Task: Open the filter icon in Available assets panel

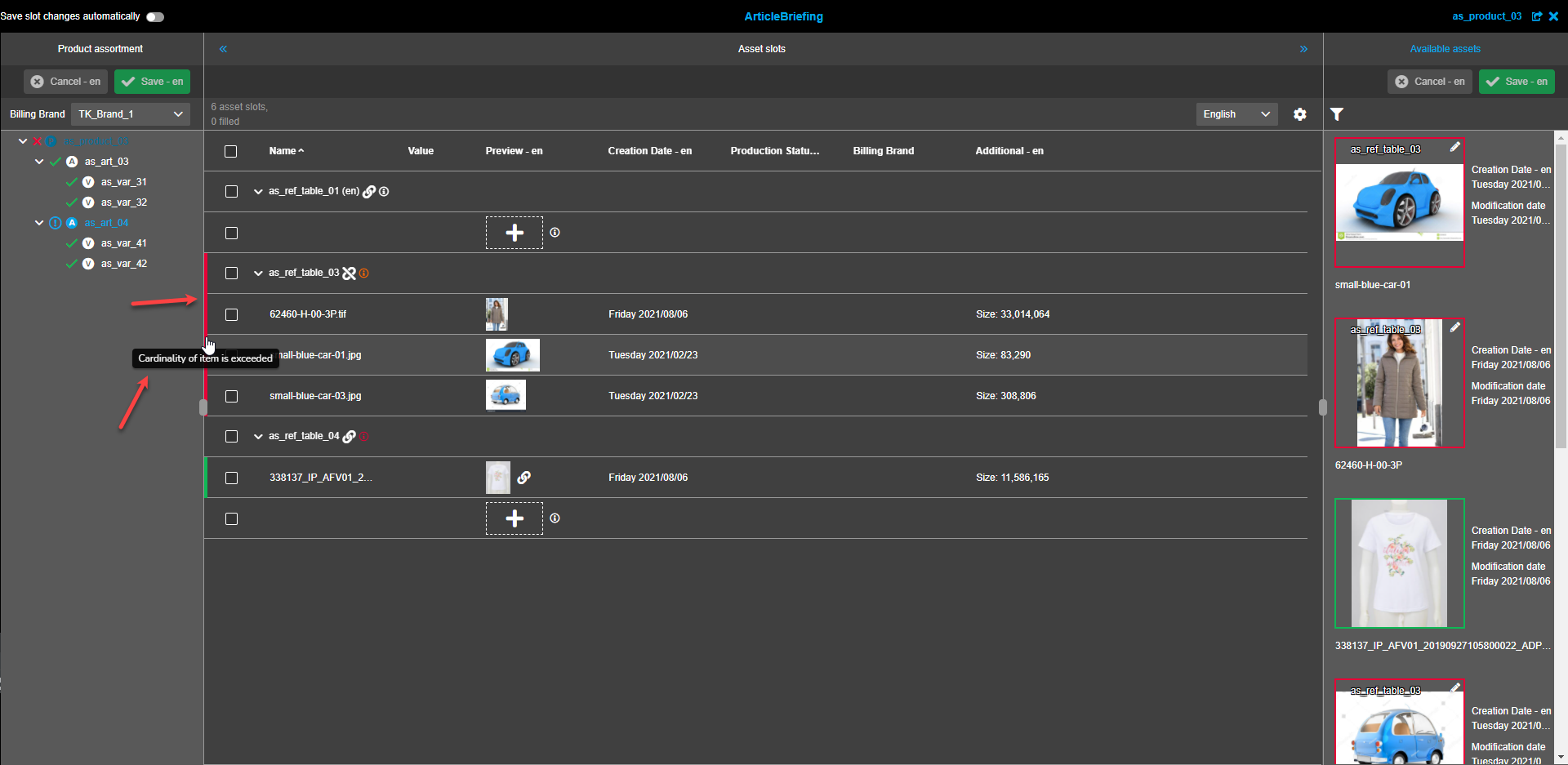Action: click(x=1337, y=114)
